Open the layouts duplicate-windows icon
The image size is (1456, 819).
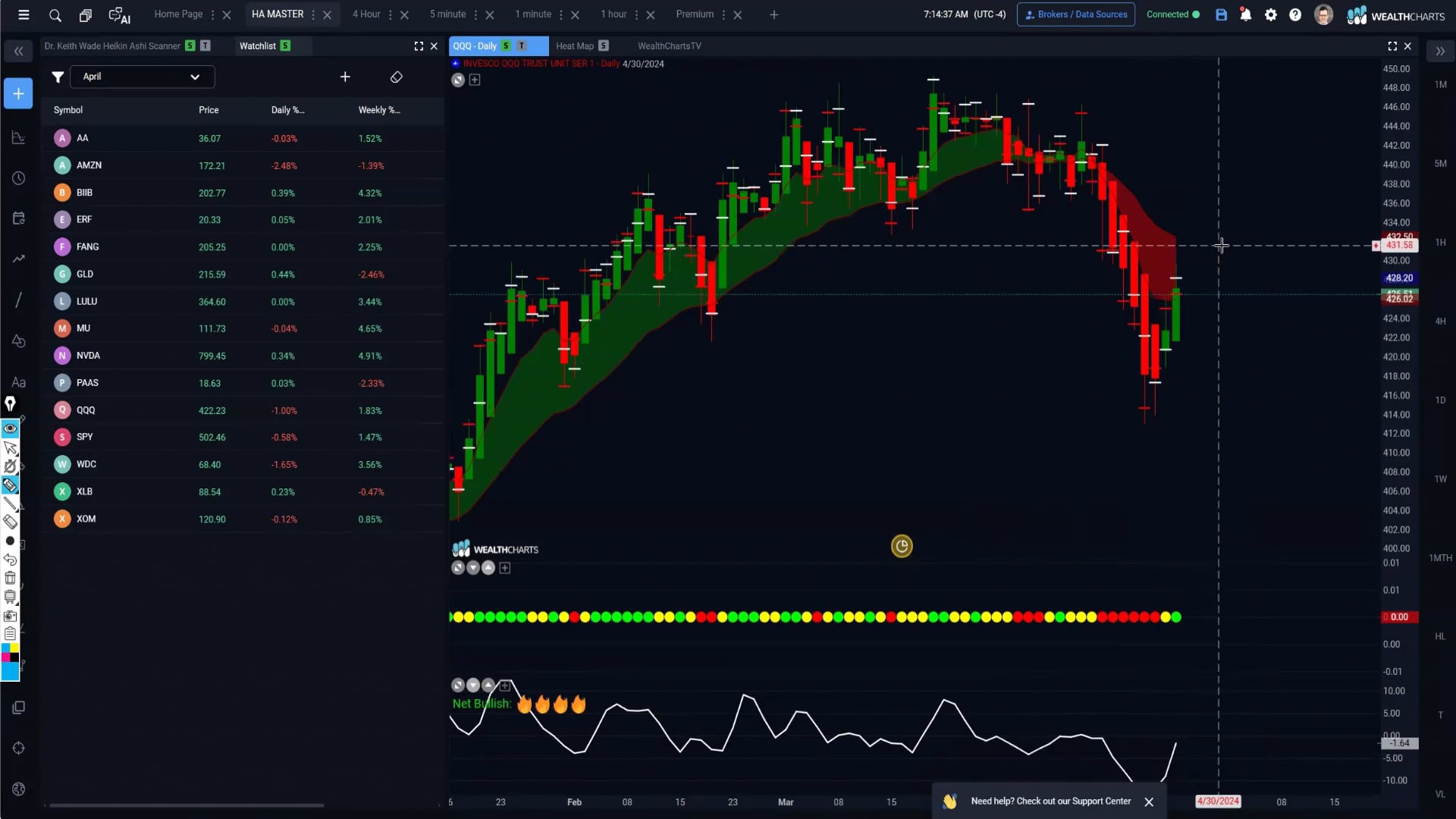86,14
